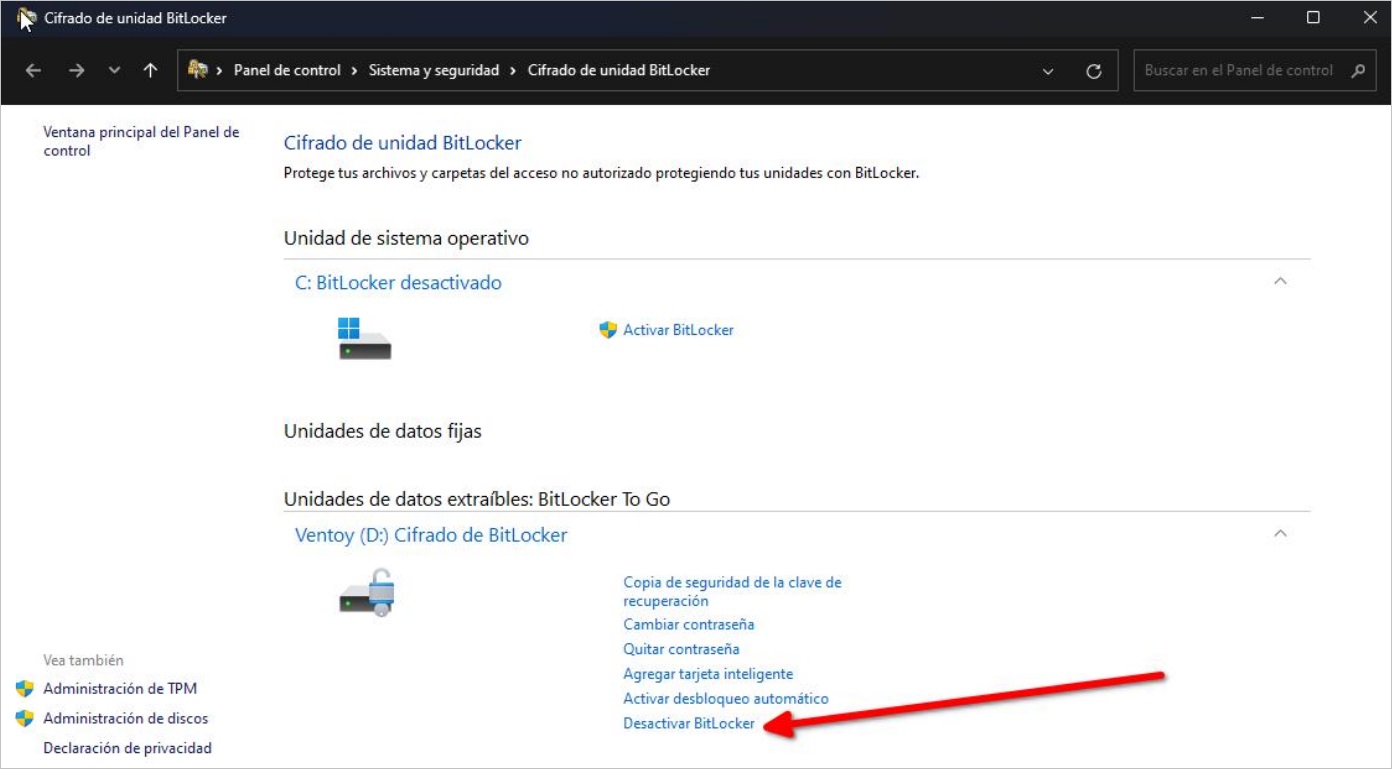Enable Activar desbloqueo automático
The width and height of the screenshot is (1392, 769).
point(726,699)
